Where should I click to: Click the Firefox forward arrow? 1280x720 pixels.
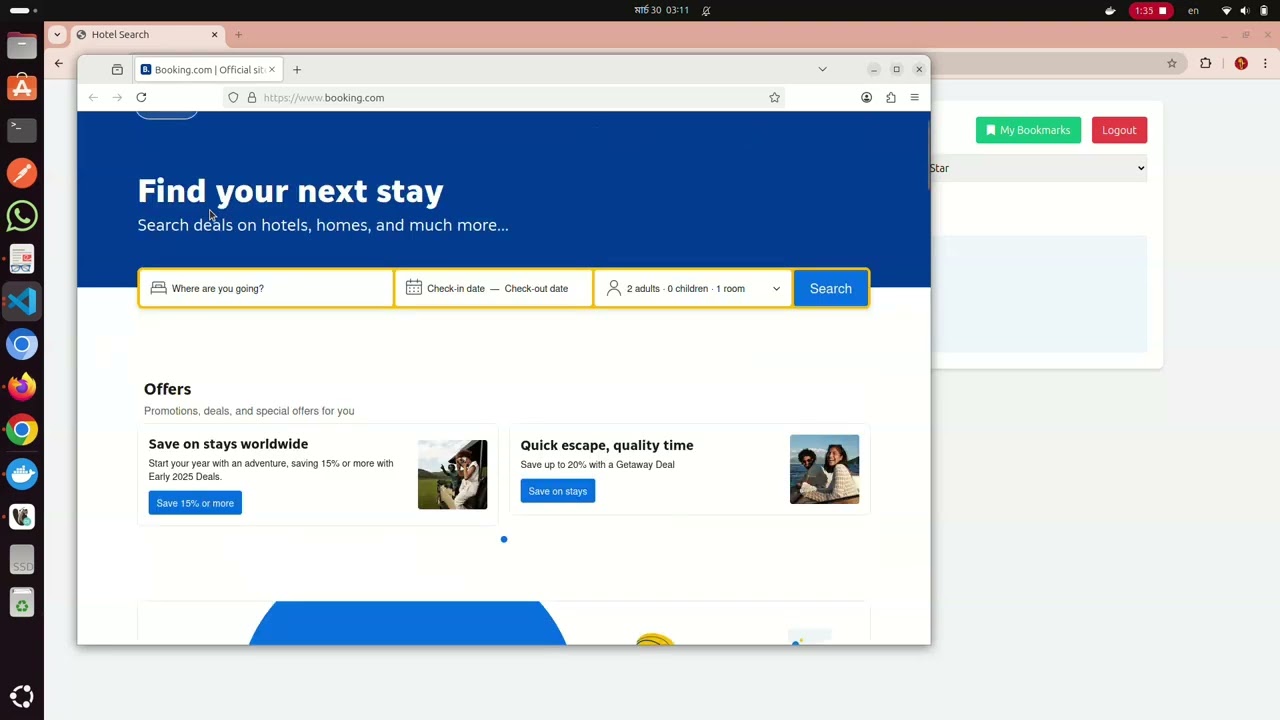click(x=117, y=97)
